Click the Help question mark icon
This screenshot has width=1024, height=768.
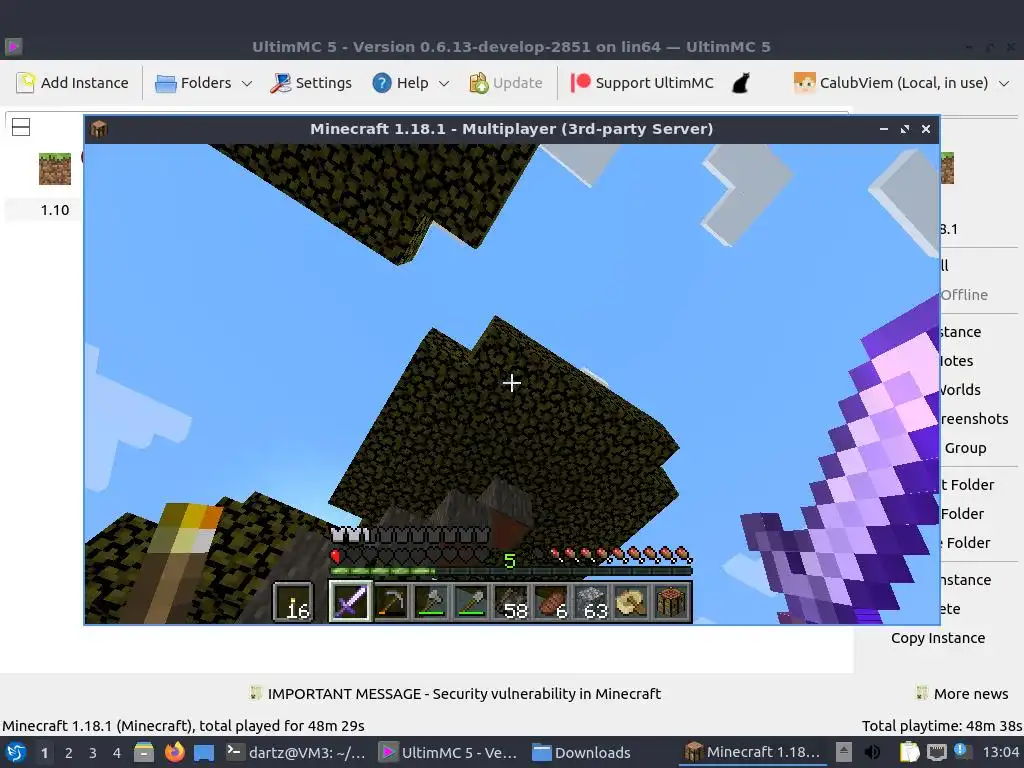382,83
